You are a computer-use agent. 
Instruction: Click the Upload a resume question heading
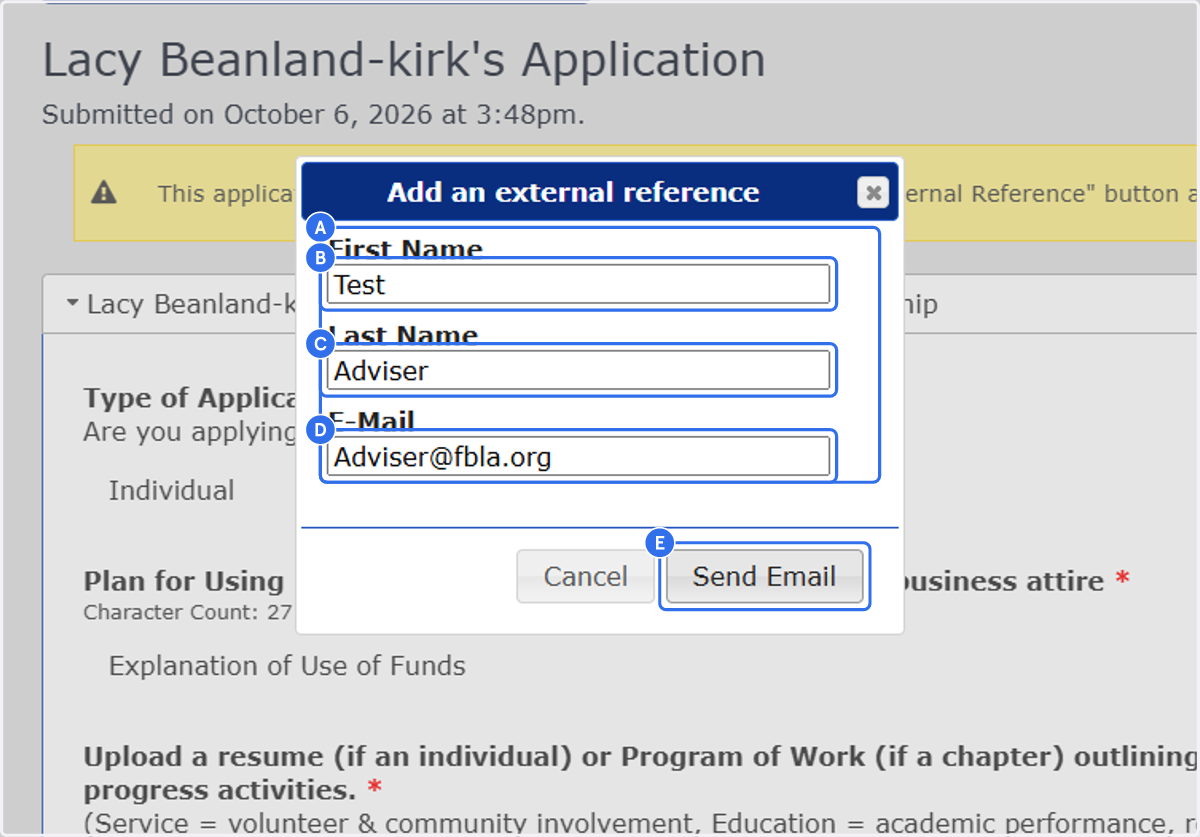point(640,773)
